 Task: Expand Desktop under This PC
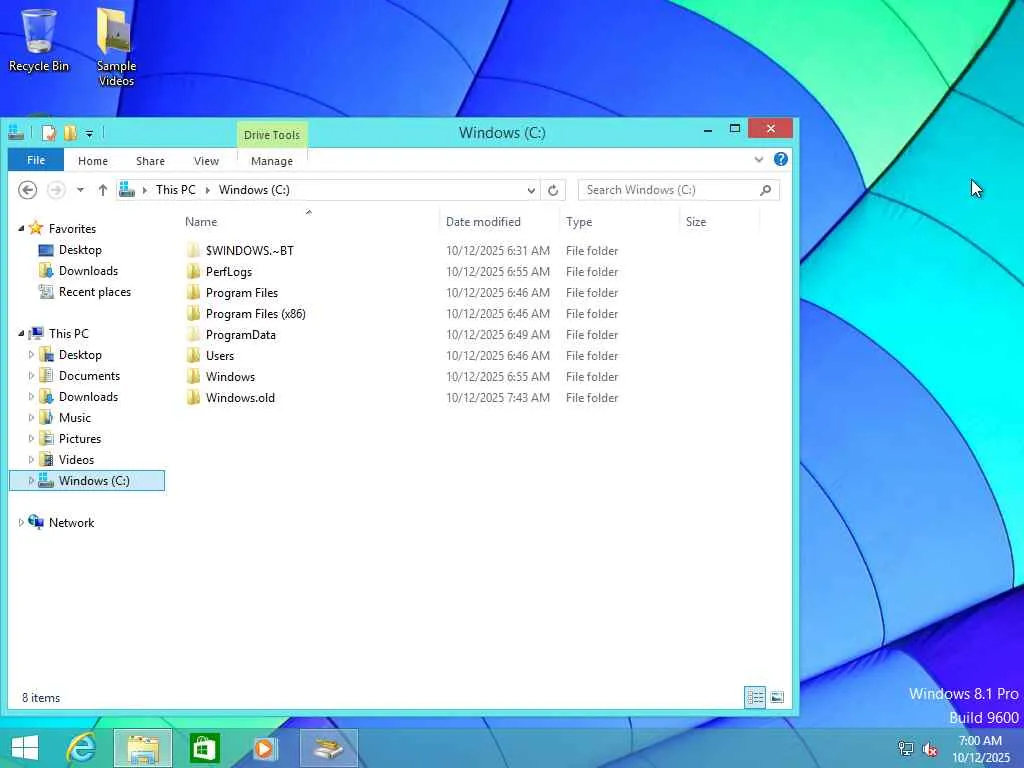[x=31, y=355]
